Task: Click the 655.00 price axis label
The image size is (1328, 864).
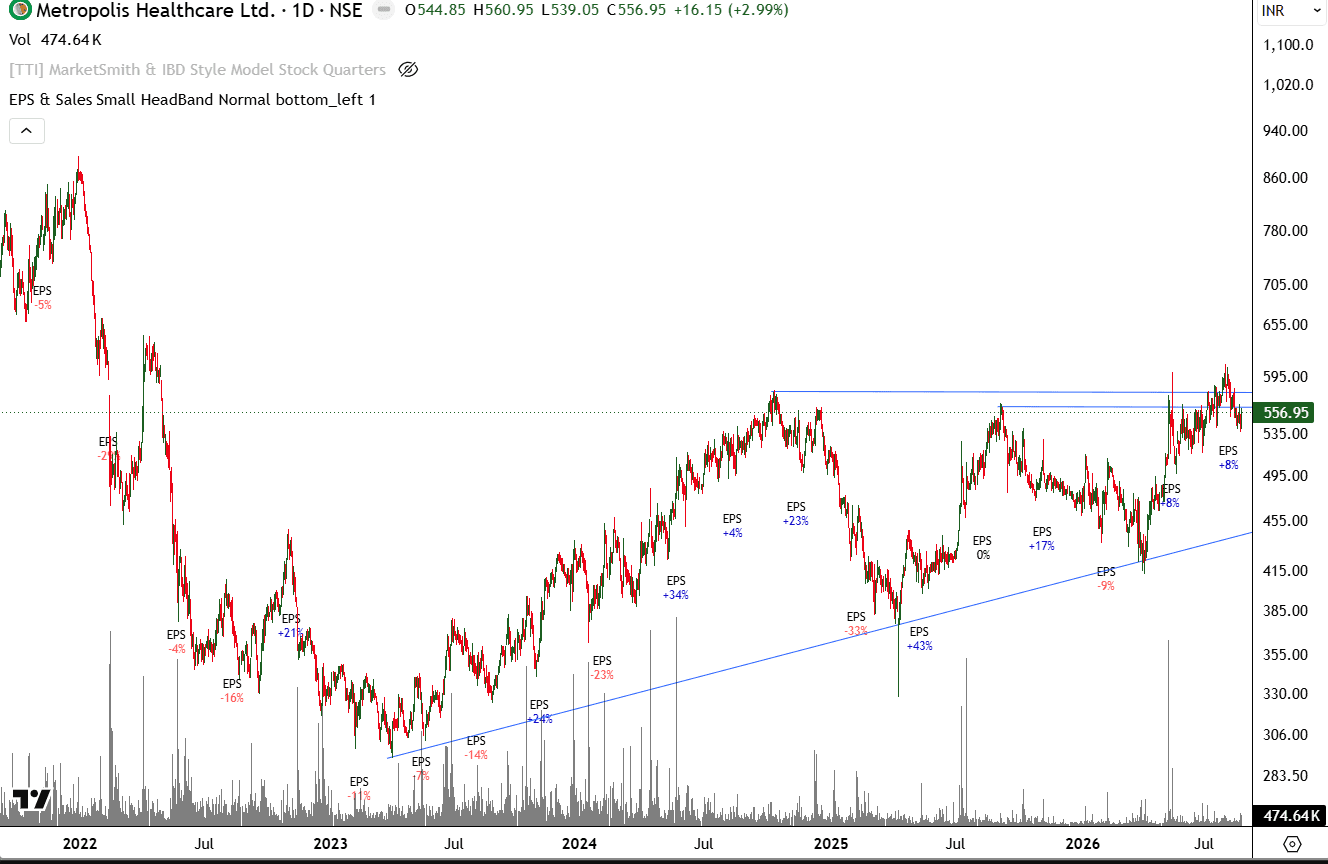Action: pos(1288,325)
